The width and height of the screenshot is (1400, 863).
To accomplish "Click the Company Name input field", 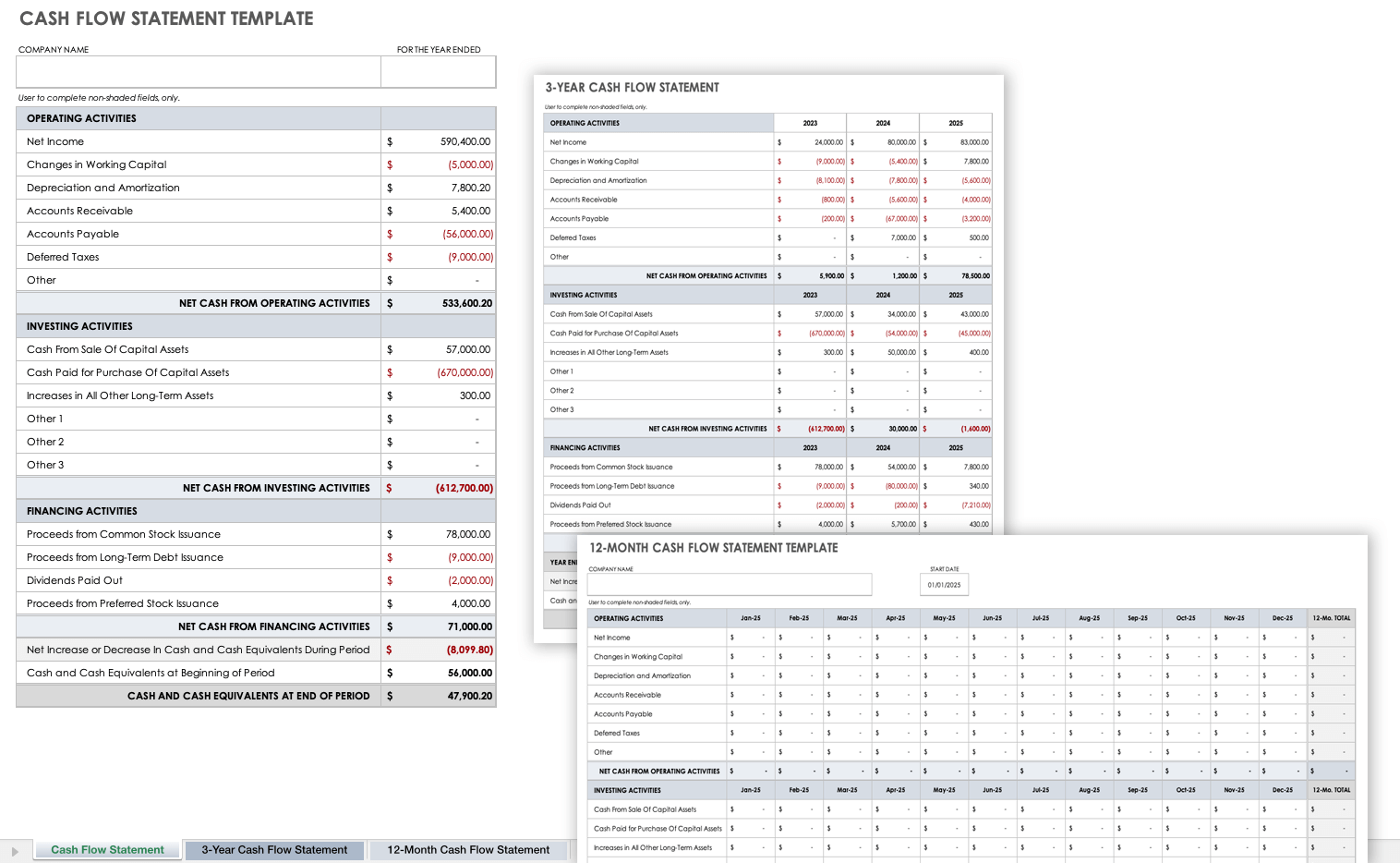I will tap(199, 72).
